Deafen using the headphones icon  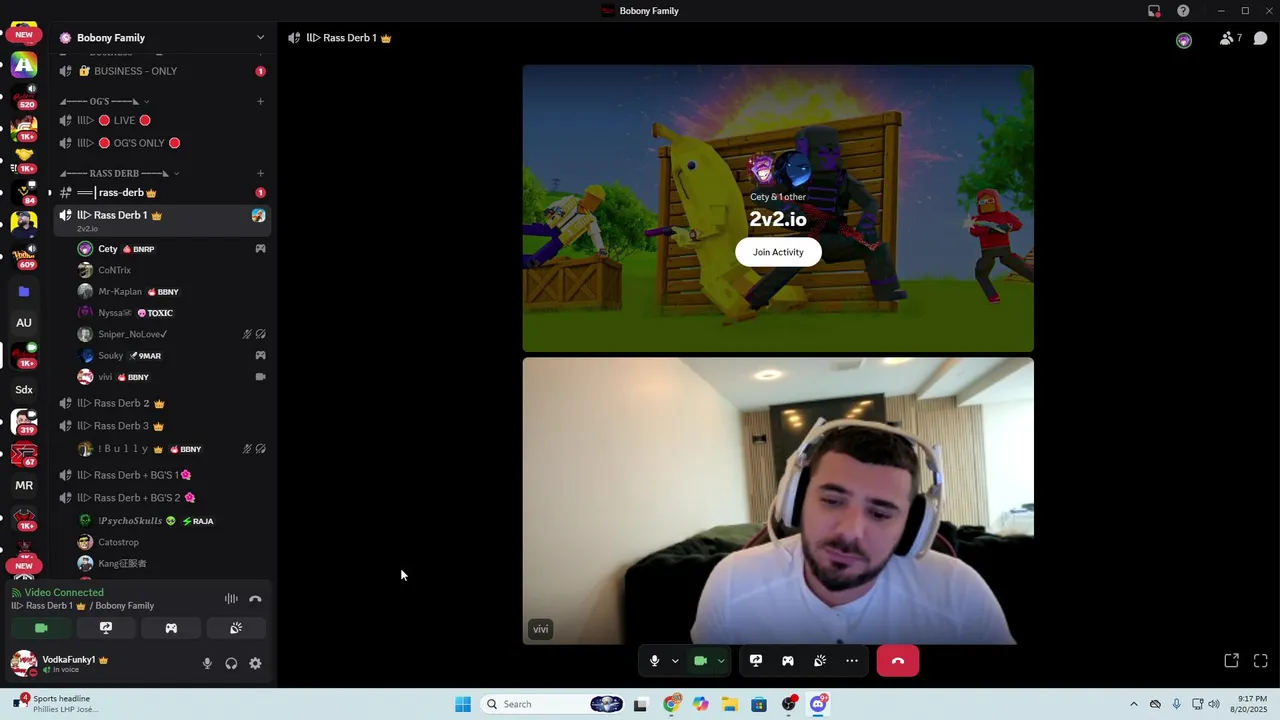click(231, 663)
